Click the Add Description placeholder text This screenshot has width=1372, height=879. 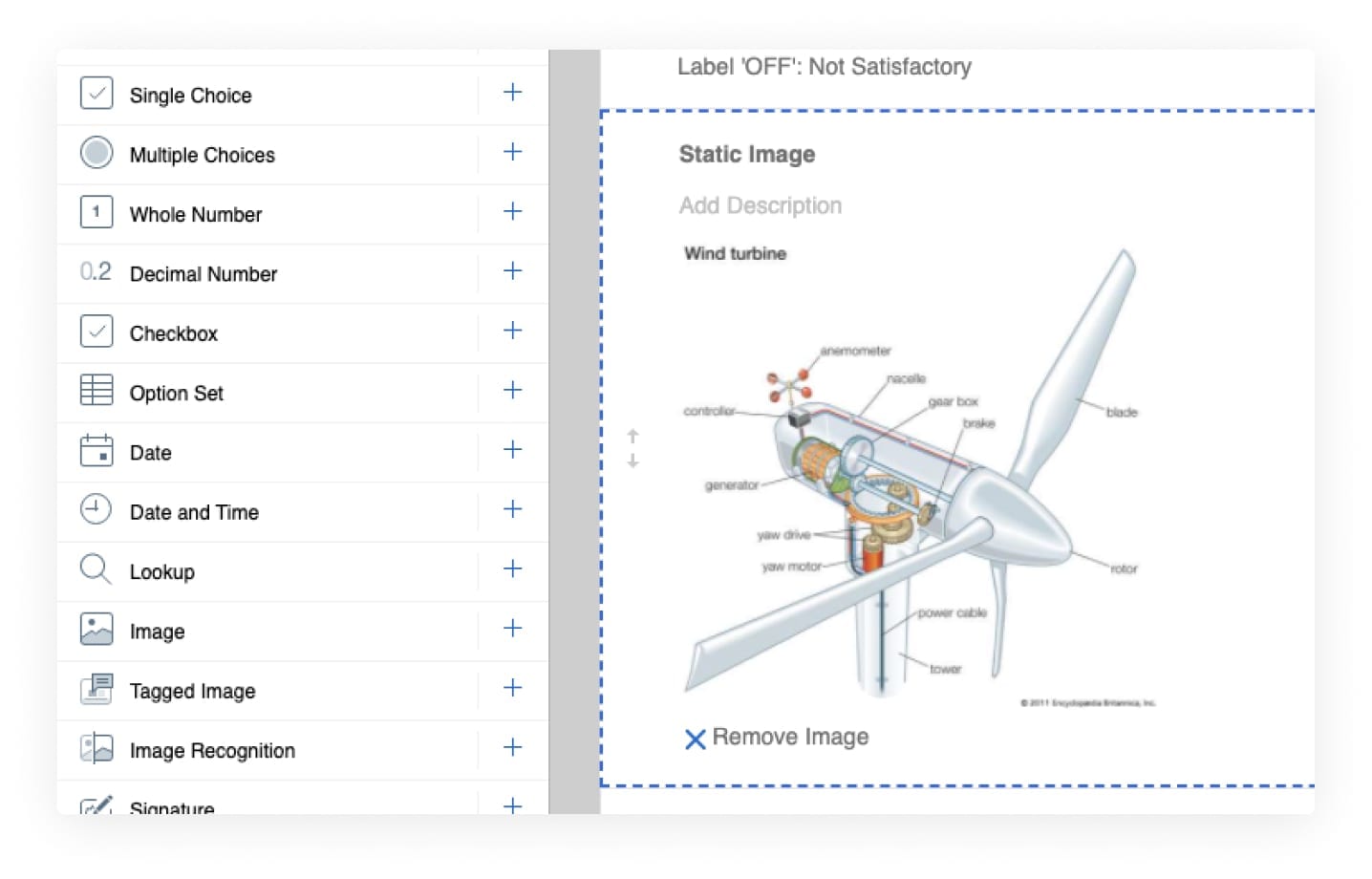[760, 205]
